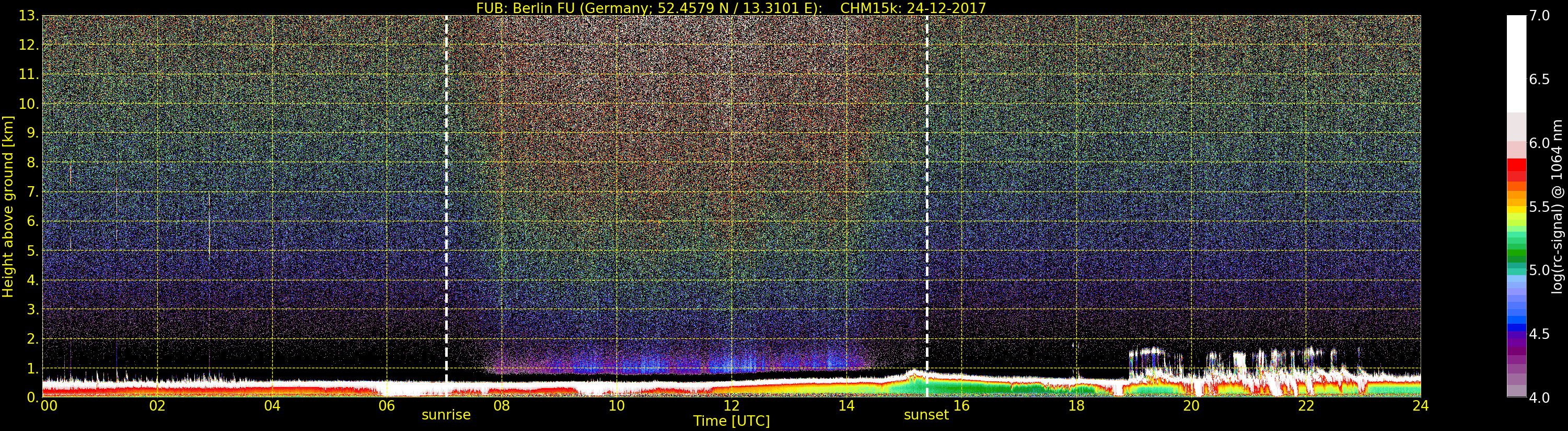The height and width of the screenshot is (431, 1568).
Task: Click the '10.' height axis tick label
Action: [x=29, y=104]
